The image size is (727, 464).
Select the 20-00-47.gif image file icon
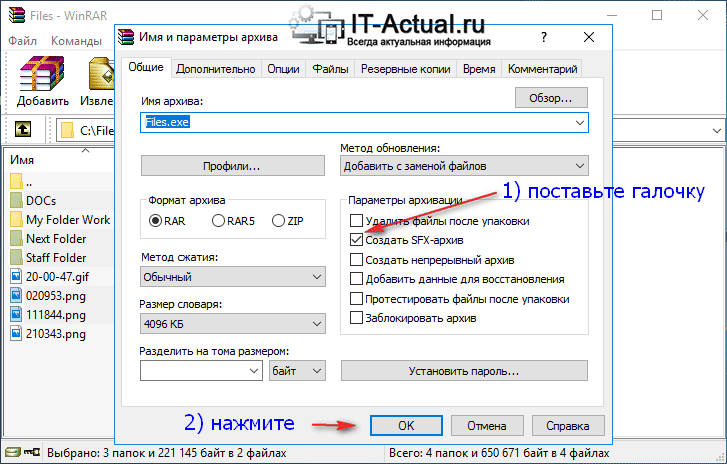[x=16, y=277]
